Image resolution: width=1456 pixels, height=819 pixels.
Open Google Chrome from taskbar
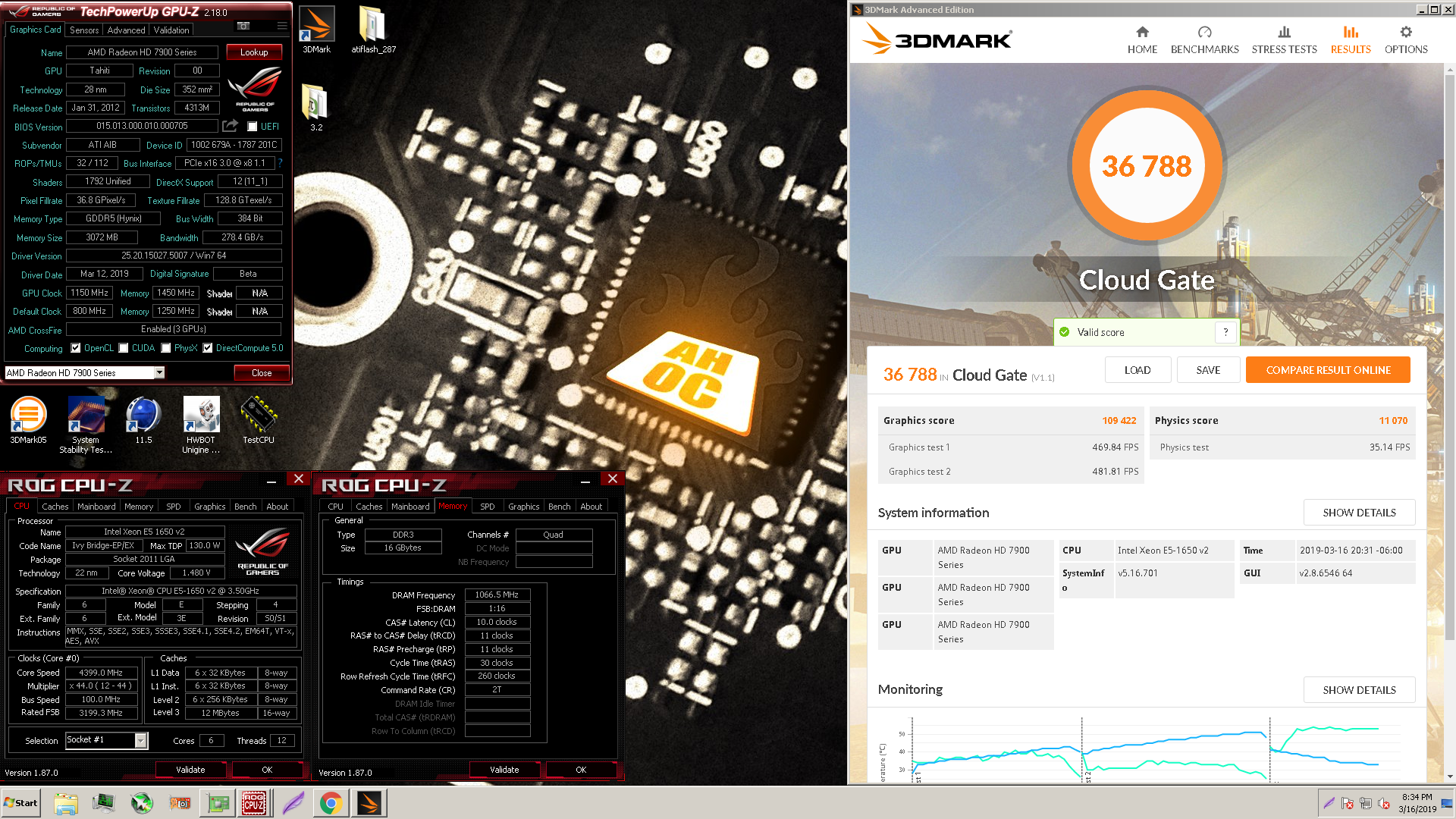pyautogui.click(x=330, y=803)
